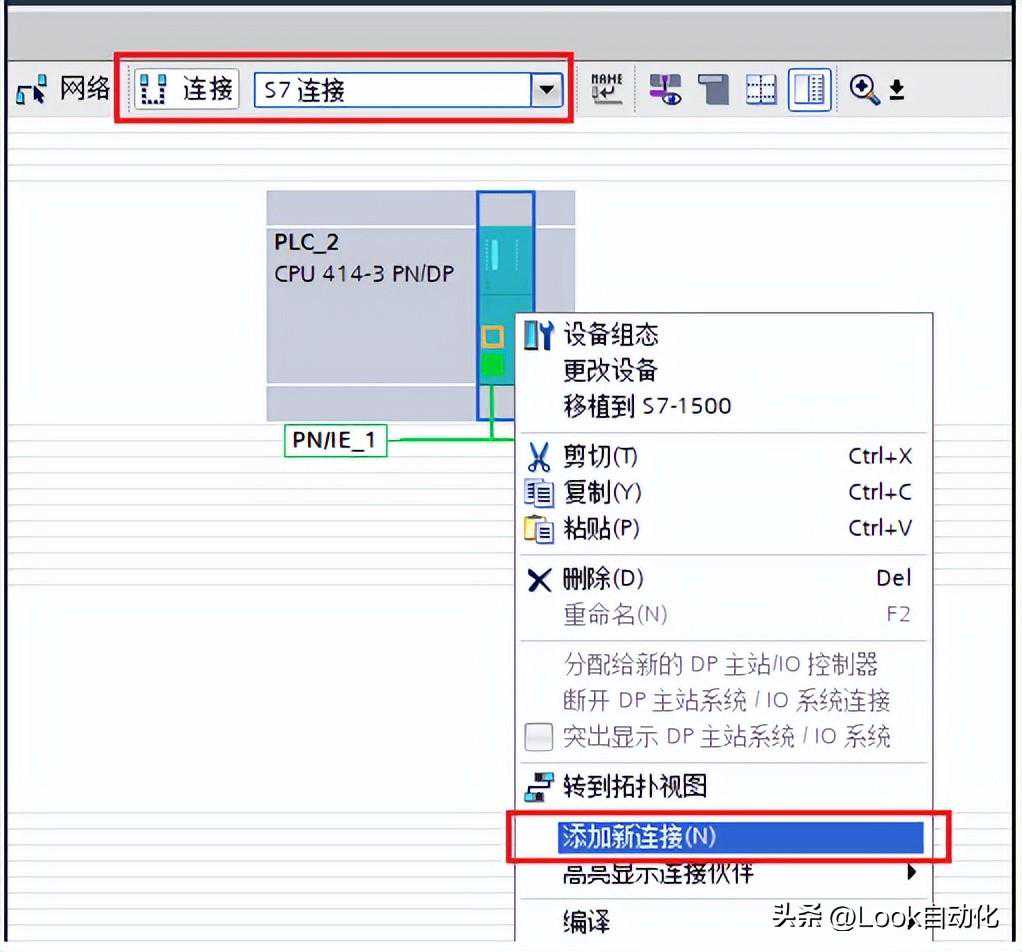1022x952 pixels.
Task: Toggle the highlighted side panel layout icon
Action: (x=809, y=91)
